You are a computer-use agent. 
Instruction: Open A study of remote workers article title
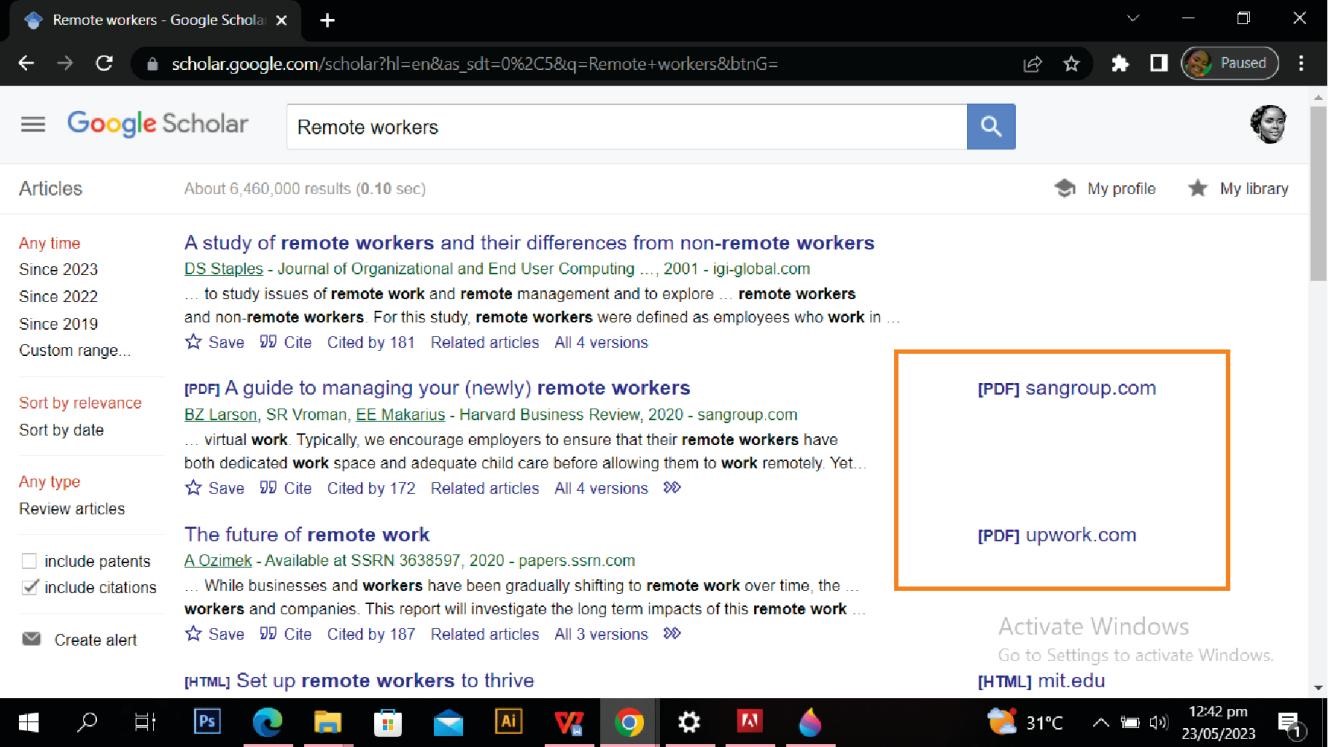[529, 242]
